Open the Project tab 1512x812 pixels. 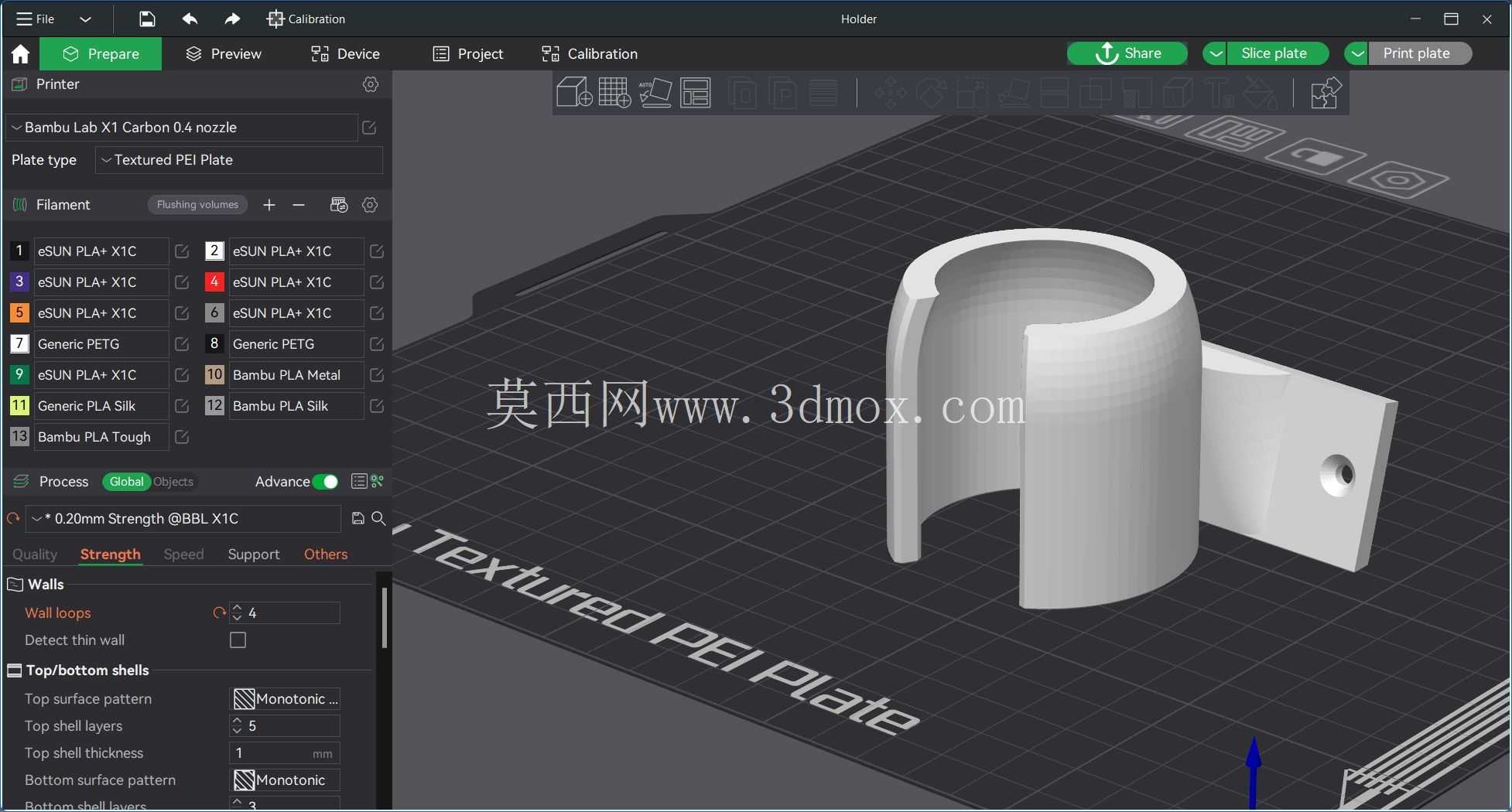click(468, 53)
